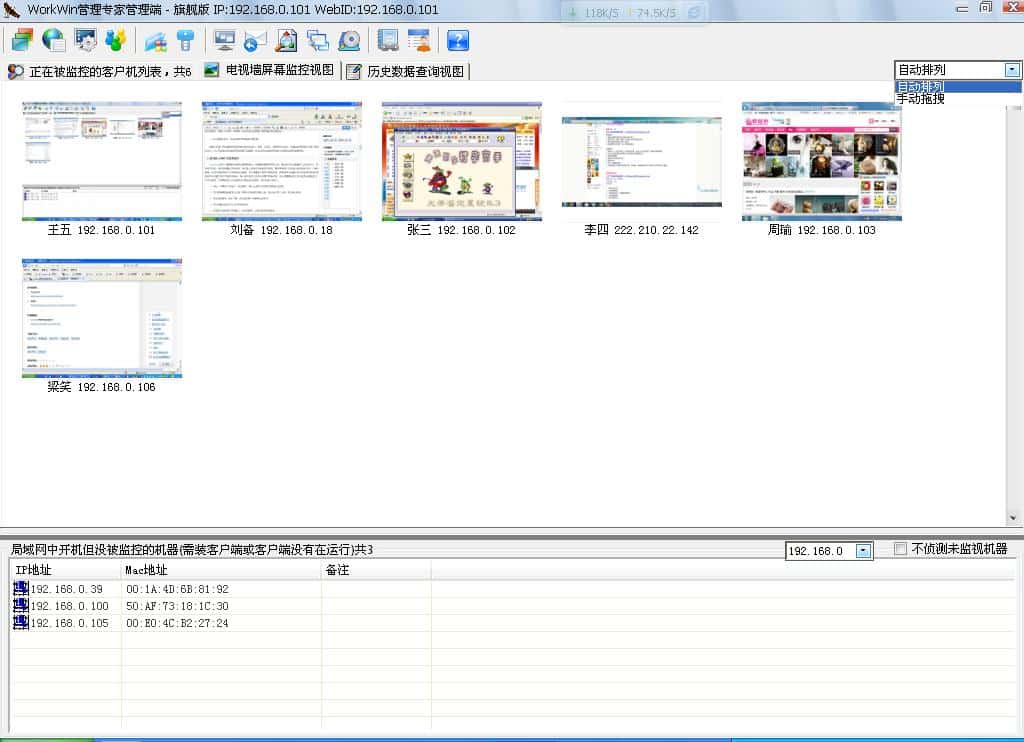Click the 备注 column header
Viewport: 1024px width, 742px height.
[376, 570]
